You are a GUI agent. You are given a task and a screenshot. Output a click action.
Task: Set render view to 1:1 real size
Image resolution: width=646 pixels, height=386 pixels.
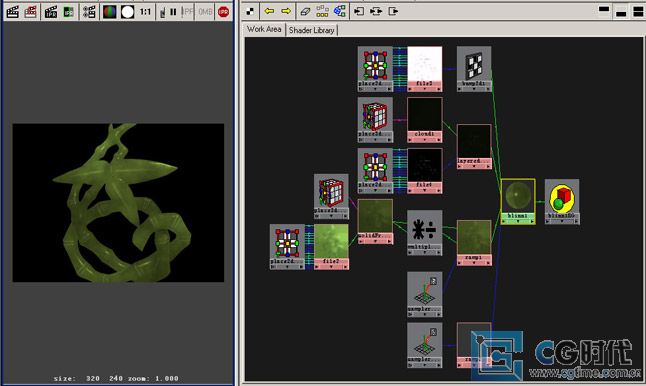click(x=145, y=12)
